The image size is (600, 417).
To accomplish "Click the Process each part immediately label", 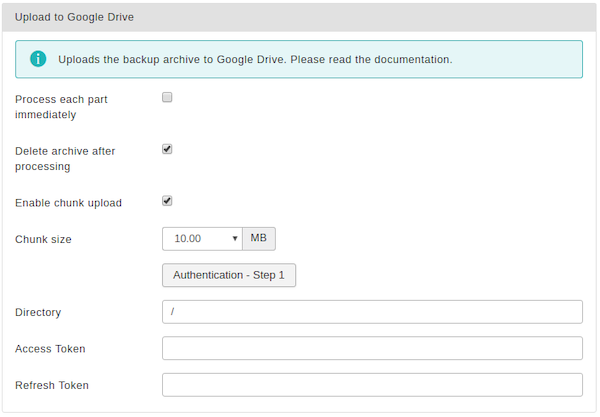I will (x=61, y=107).
